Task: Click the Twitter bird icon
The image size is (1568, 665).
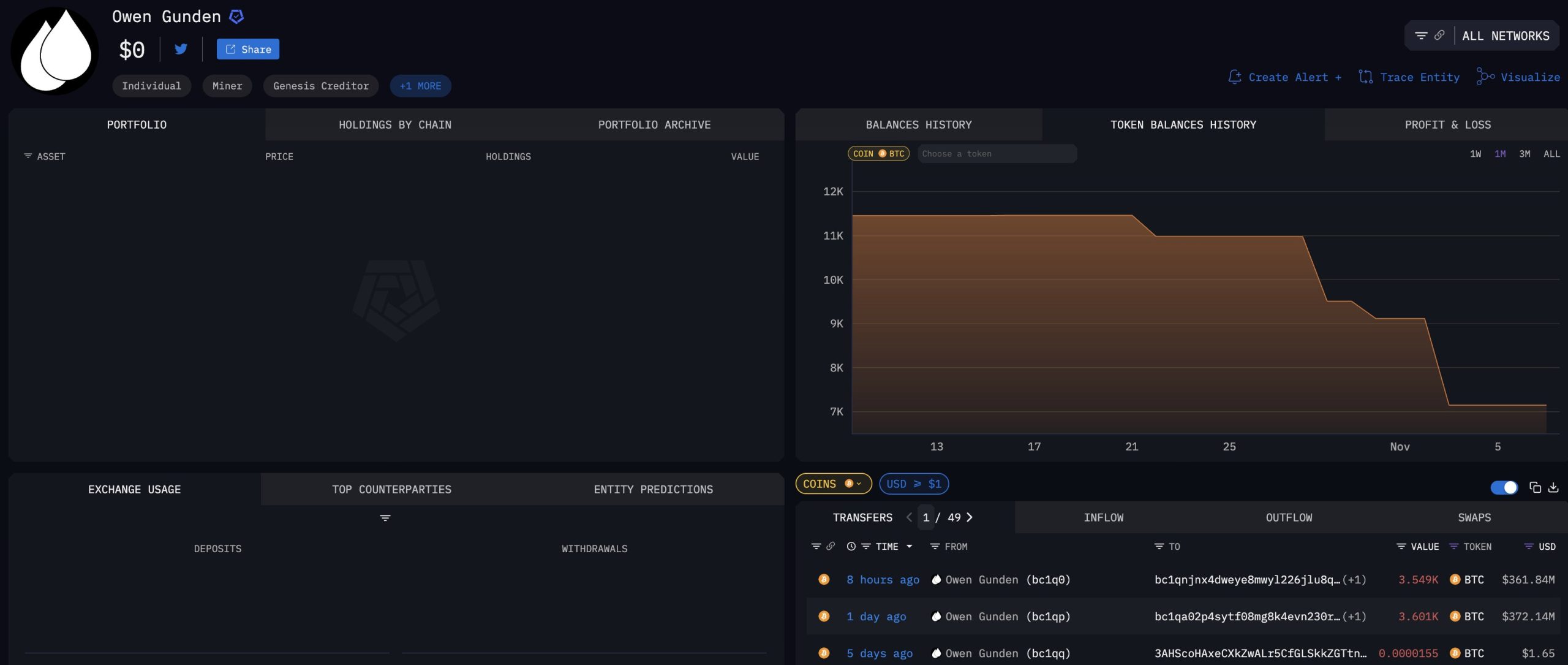Action: point(181,49)
